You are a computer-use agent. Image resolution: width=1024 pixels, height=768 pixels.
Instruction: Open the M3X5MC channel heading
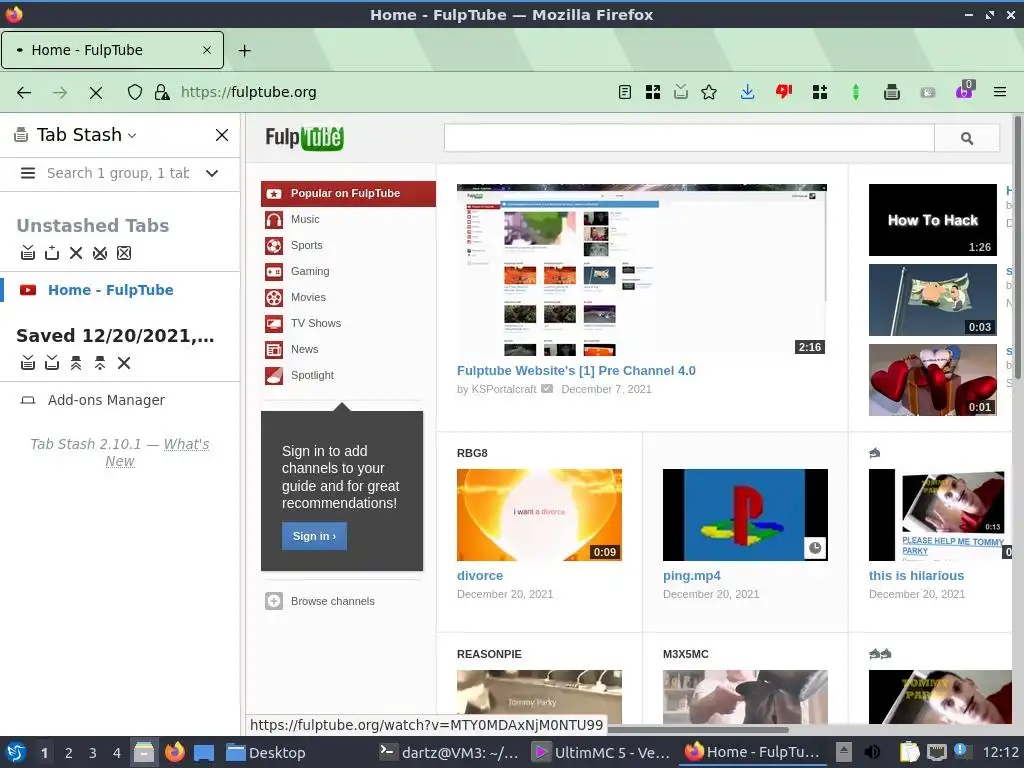click(x=686, y=654)
